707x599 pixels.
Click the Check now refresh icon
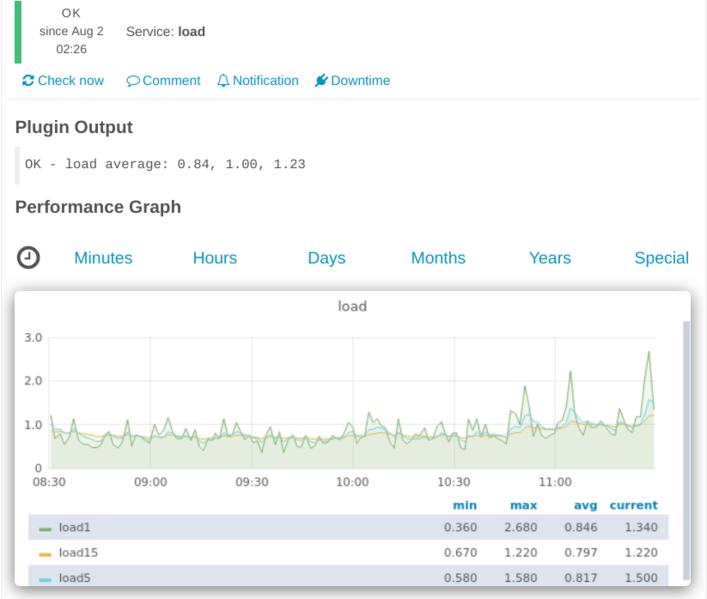28,81
